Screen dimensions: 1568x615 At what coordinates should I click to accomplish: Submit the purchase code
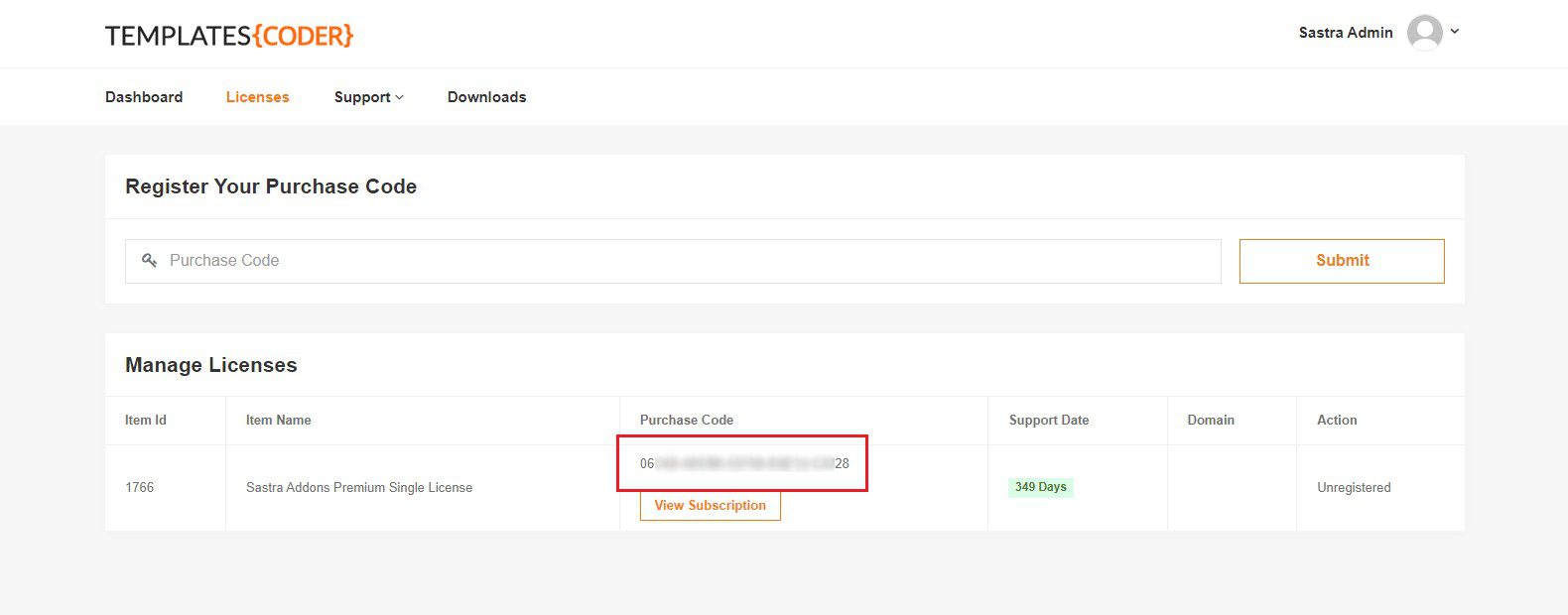1342,261
